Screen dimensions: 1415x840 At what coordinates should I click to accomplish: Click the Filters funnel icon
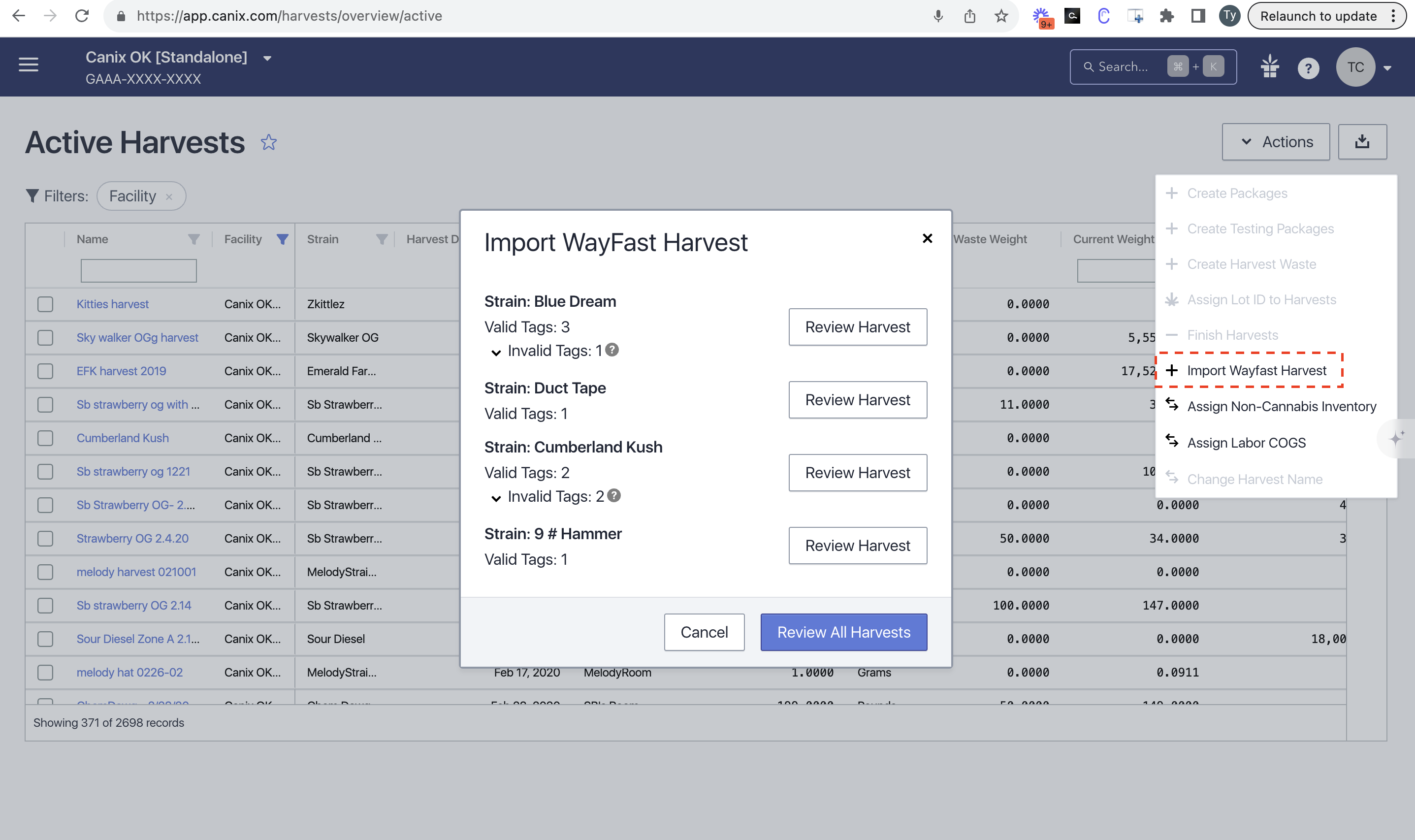[x=32, y=196]
